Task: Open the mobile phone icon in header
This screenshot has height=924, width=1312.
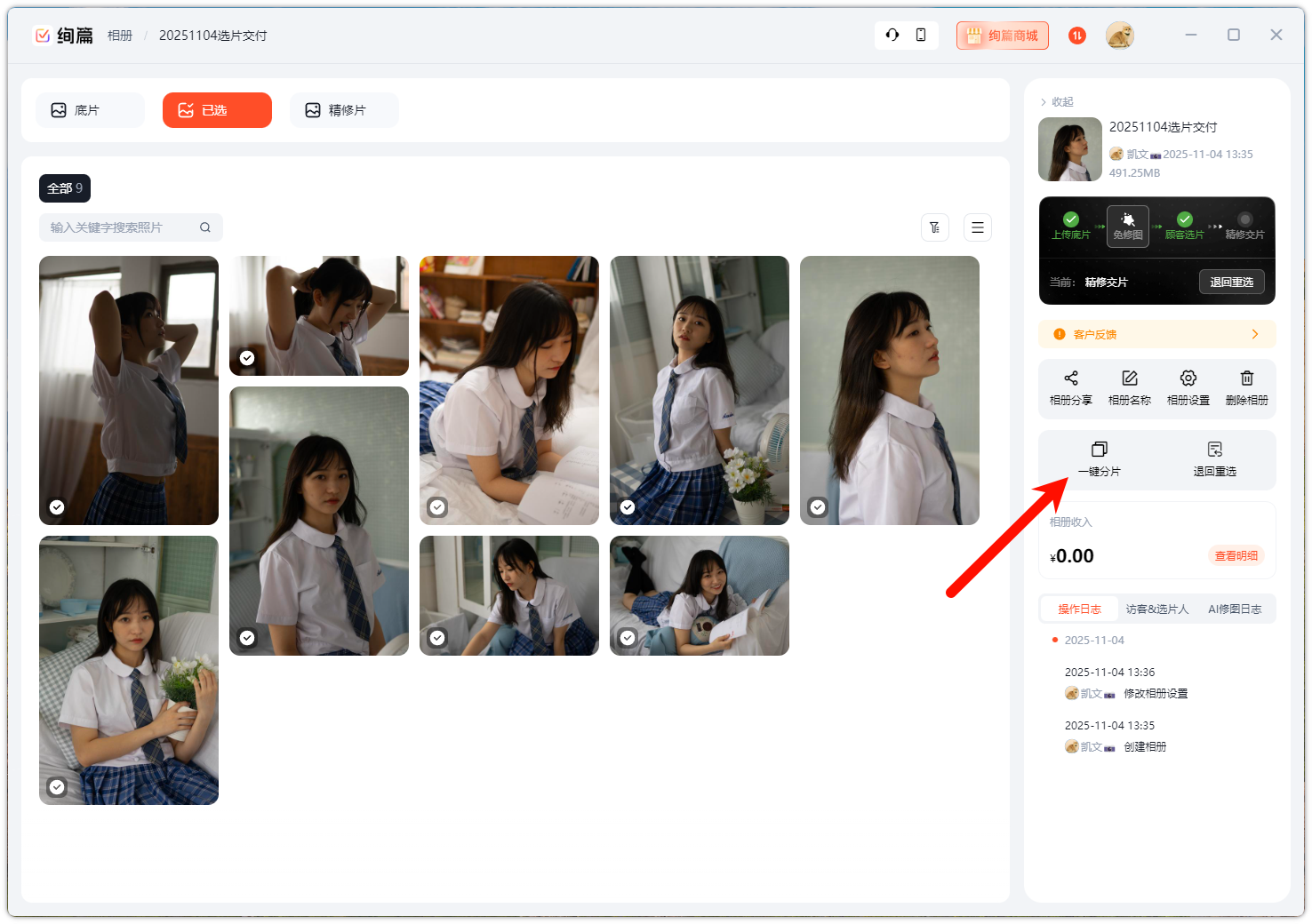Action: (x=921, y=35)
